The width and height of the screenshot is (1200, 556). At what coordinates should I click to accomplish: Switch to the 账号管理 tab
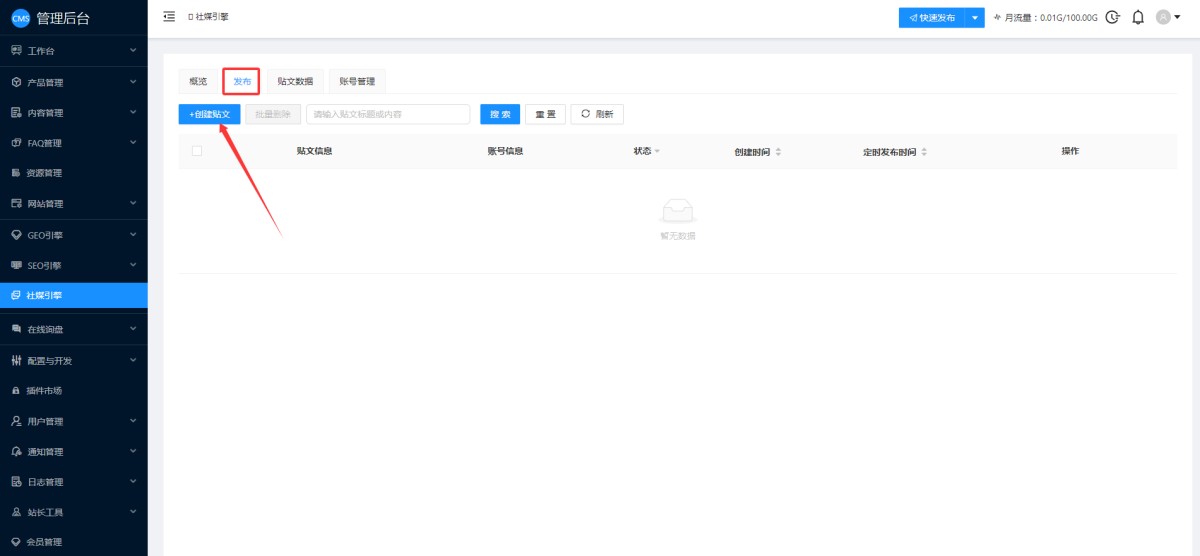tap(357, 81)
